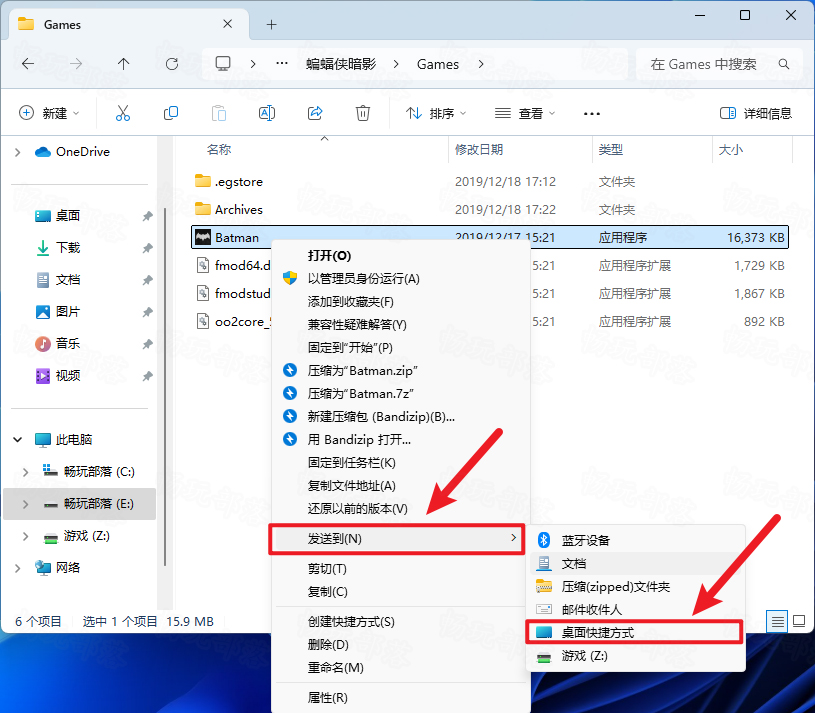The width and height of the screenshot is (815, 713).
Task: Open 图片 in quick access
Action: pos(68,312)
